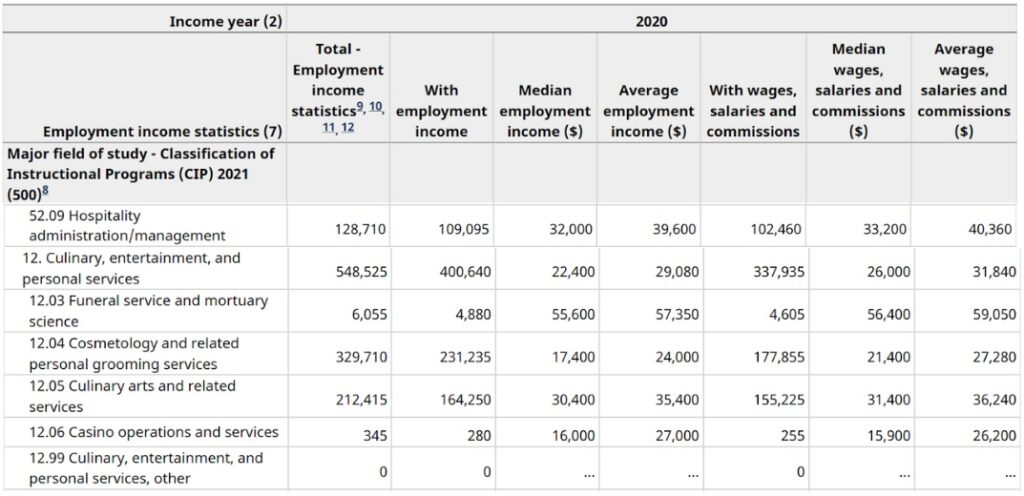Image resolution: width=1024 pixels, height=496 pixels.
Task: Click 'With wages, salaries and commissions' header
Action: [752, 110]
